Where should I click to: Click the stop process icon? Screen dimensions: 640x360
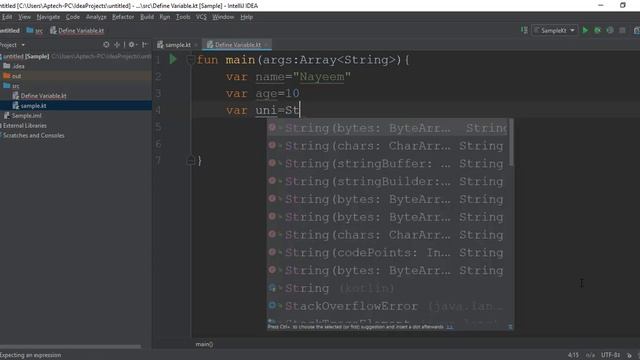622,30
